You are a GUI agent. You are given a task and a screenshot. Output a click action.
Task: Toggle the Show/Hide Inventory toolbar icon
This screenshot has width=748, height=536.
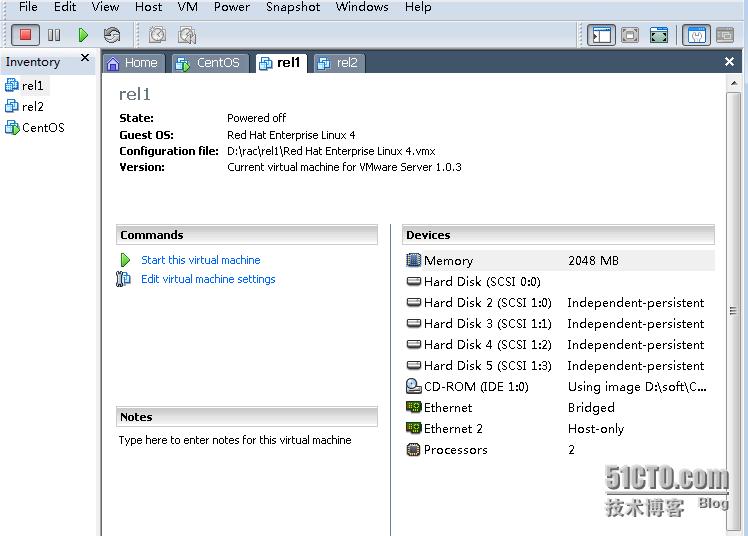click(x=601, y=35)
